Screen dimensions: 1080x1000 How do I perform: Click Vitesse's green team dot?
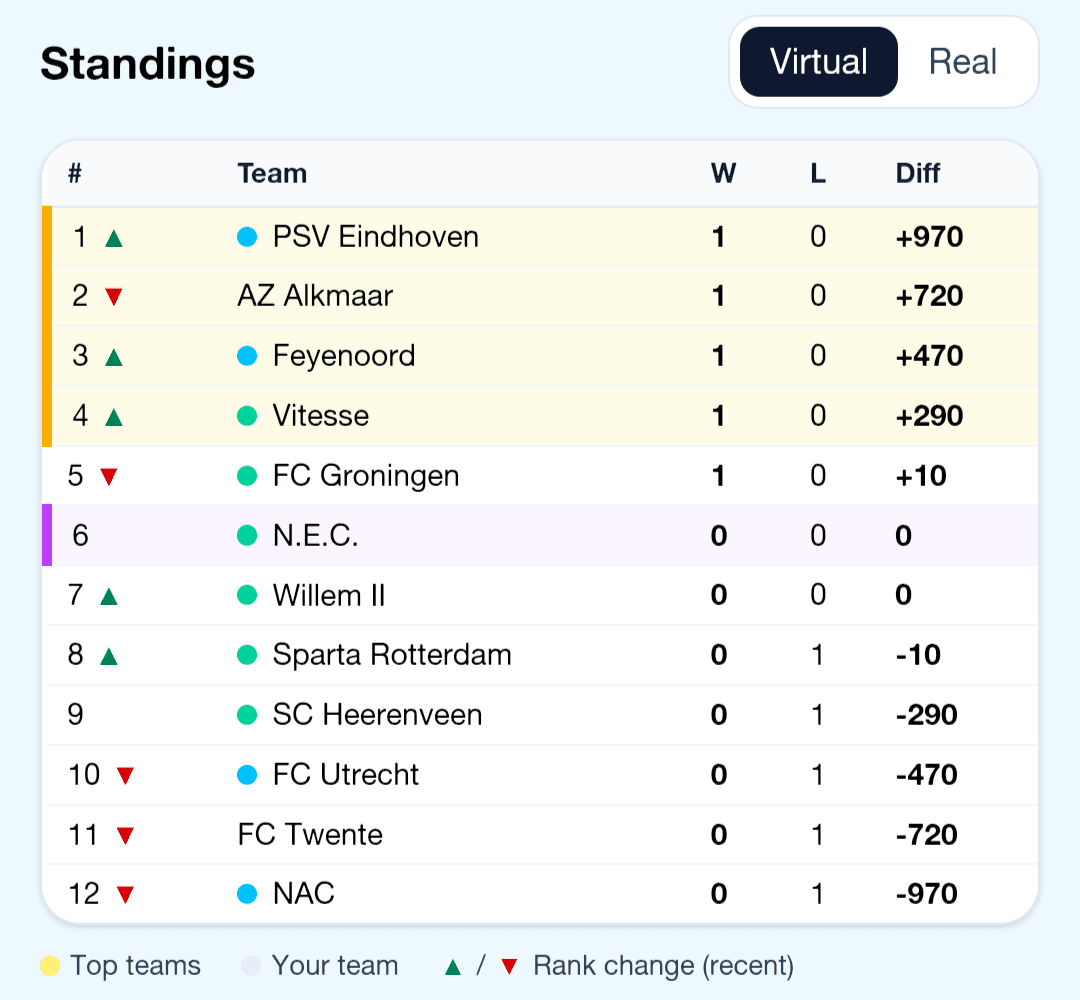coord(247,416)
